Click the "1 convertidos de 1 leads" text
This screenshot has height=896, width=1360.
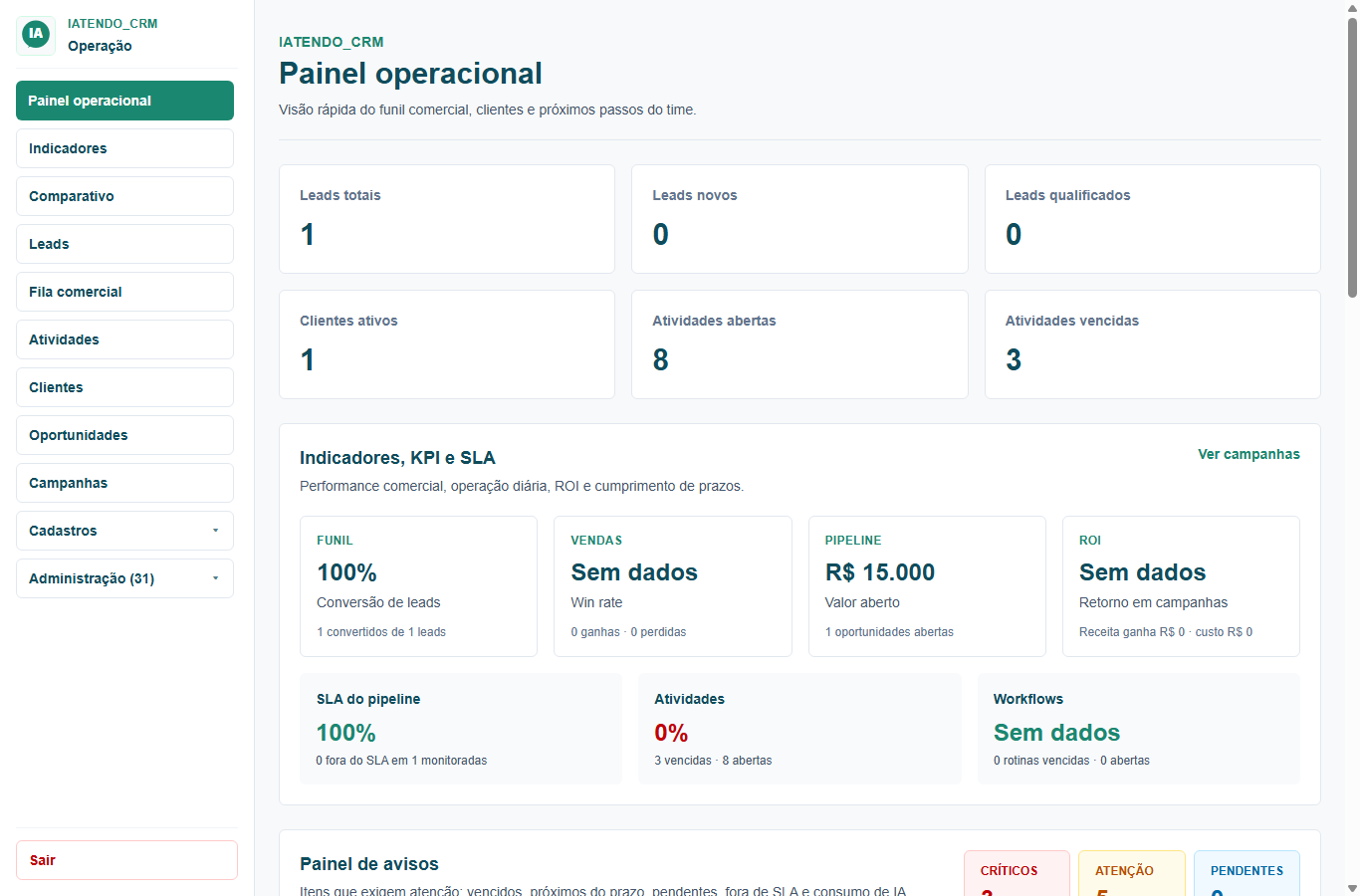[381, 632]
